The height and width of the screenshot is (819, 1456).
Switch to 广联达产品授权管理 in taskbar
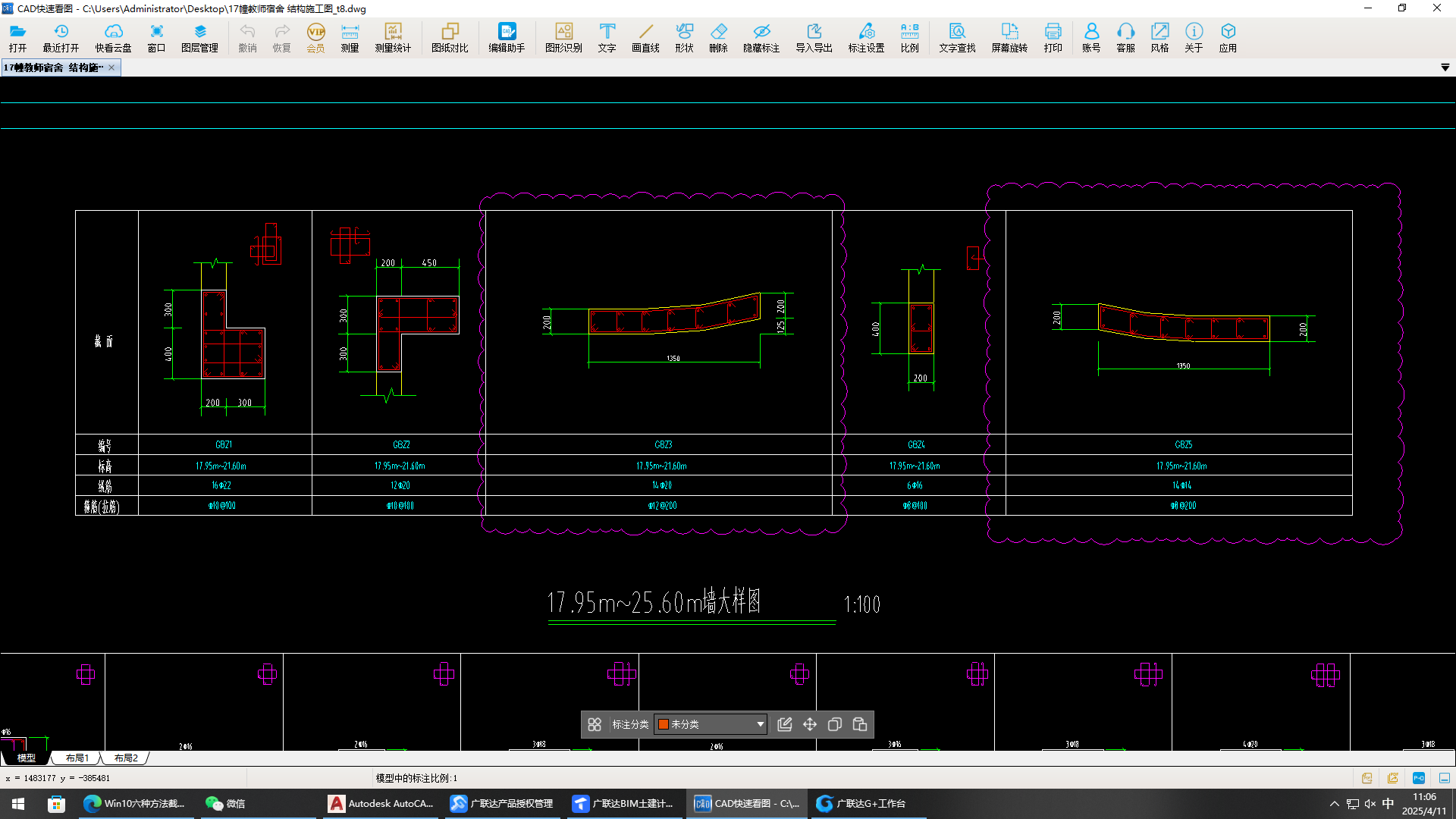[502, 804]
